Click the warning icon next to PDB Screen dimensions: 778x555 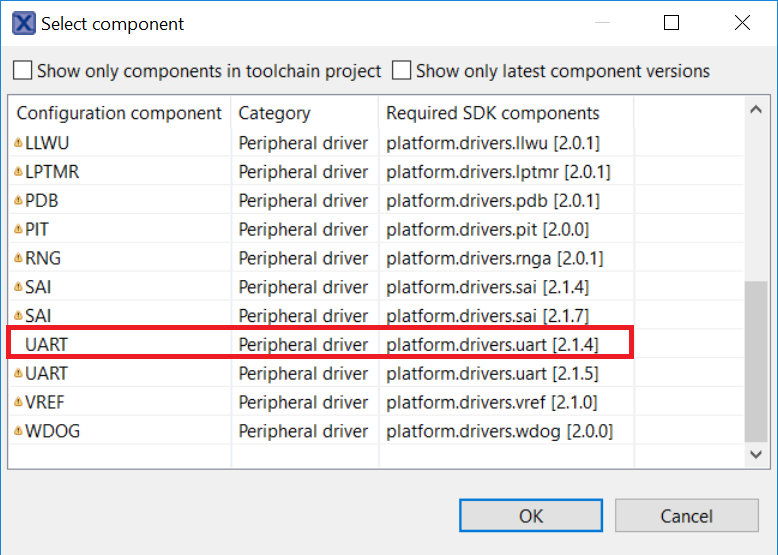tap(18, 201)
